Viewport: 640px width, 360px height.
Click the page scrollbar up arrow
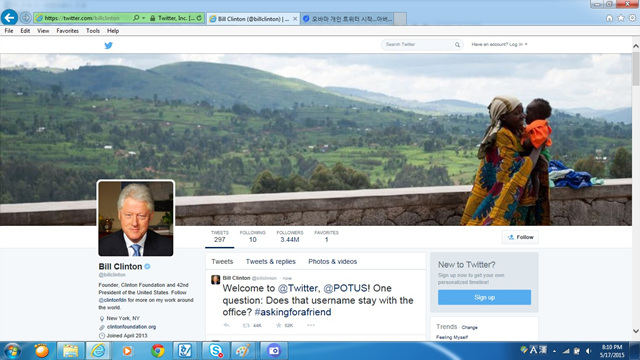636,46
